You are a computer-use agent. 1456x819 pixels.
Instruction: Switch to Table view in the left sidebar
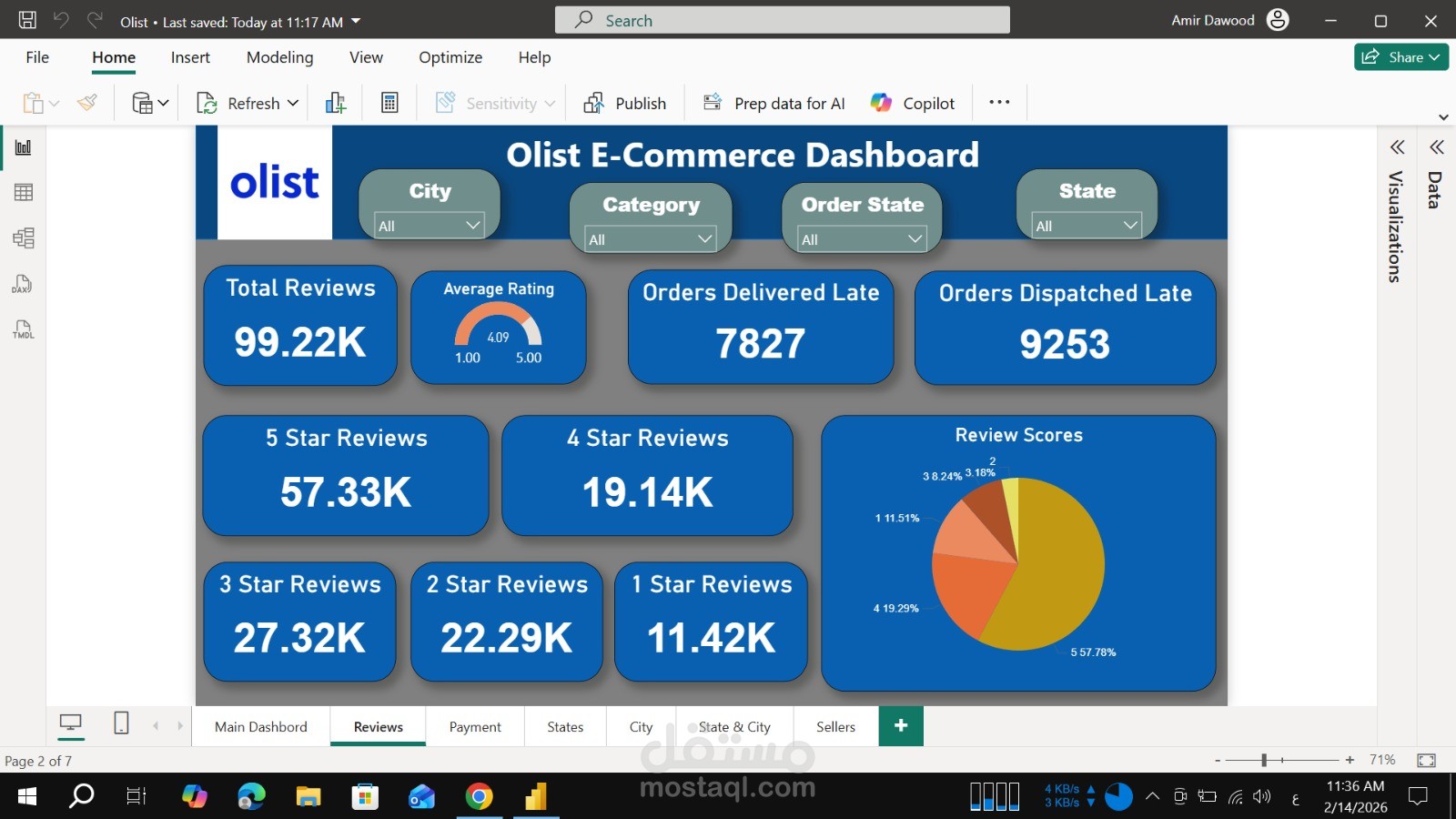tap(22, 191)
